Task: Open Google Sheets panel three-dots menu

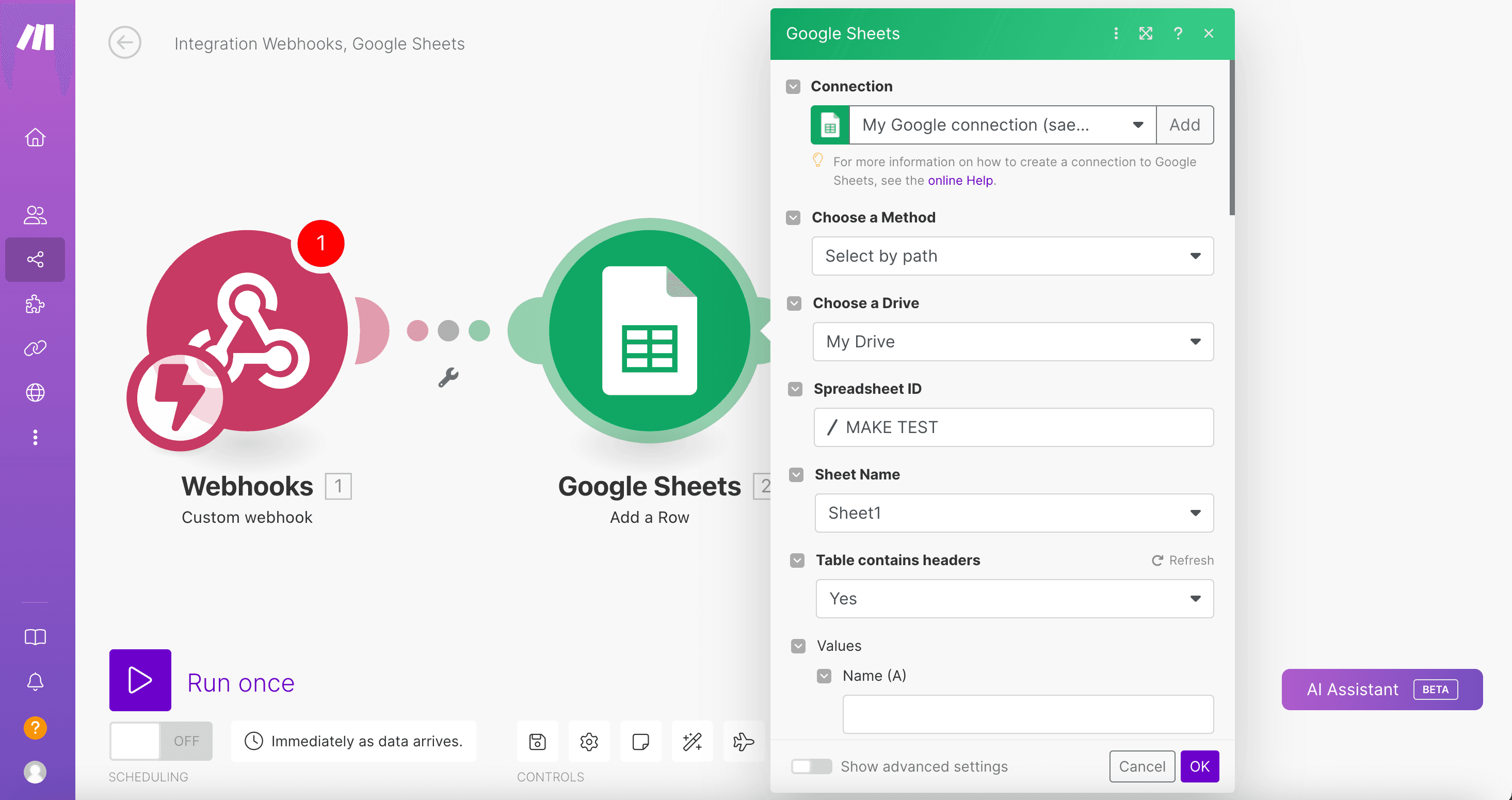Action: click(1116, 34)
